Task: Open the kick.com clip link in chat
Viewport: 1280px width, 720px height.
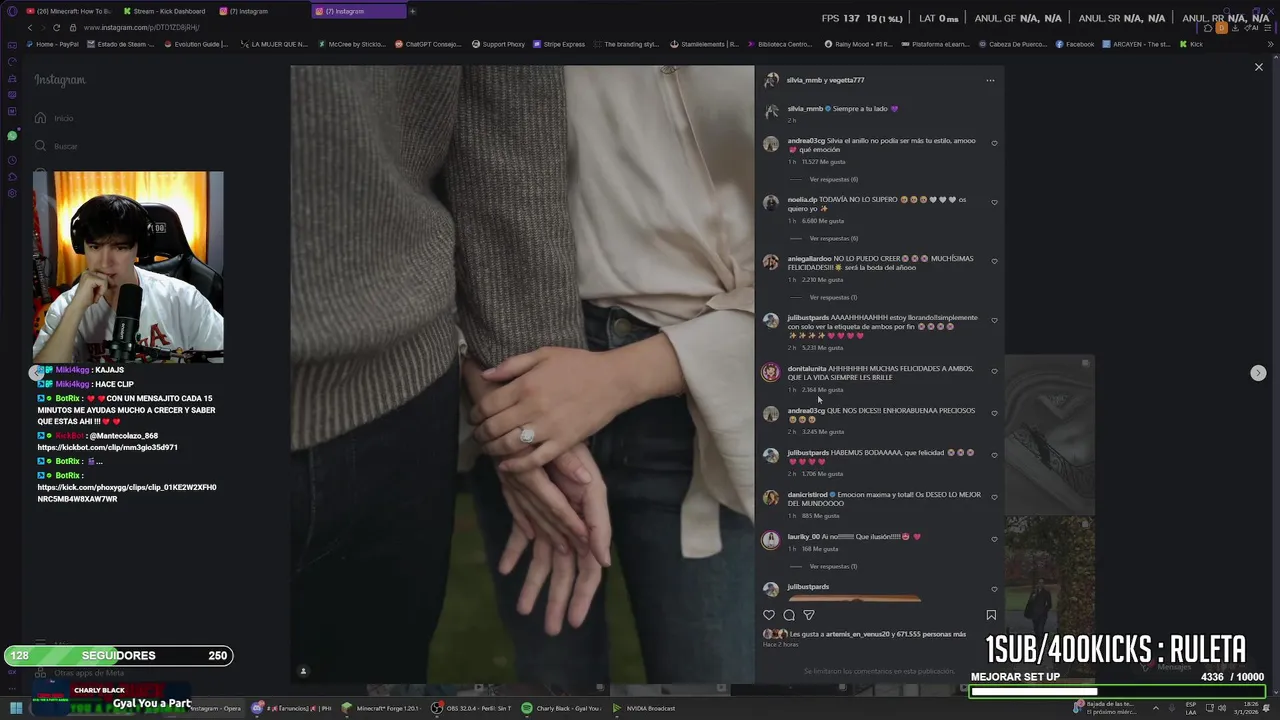Action: tap(127, 493)
